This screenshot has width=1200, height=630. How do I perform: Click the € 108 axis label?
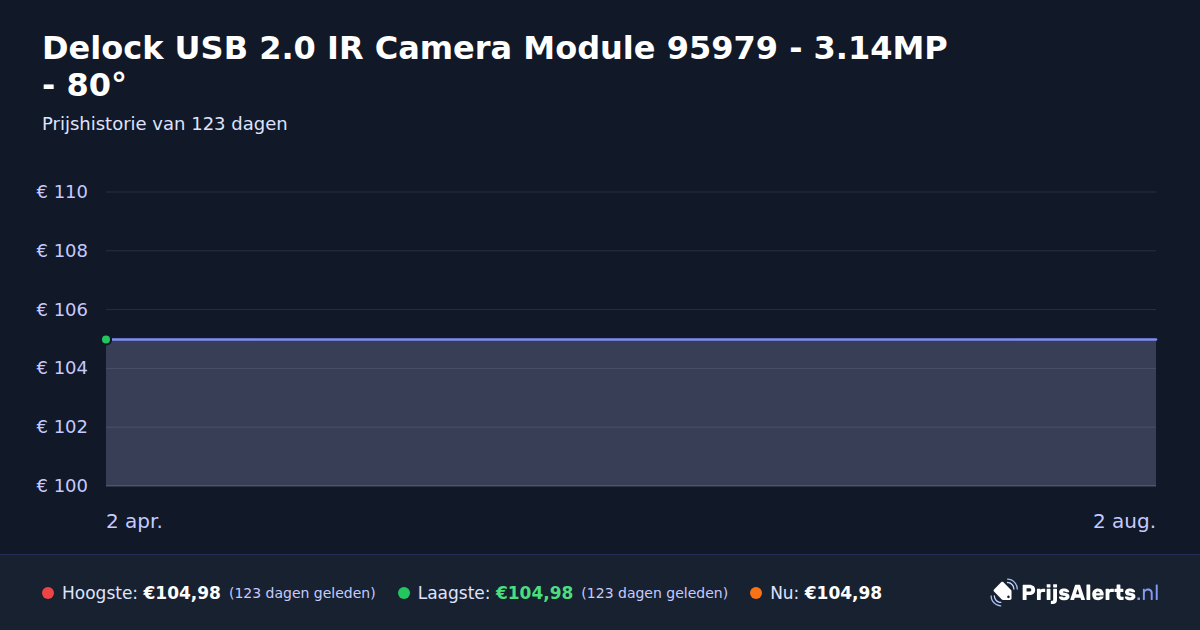click(x=62, y=251)
